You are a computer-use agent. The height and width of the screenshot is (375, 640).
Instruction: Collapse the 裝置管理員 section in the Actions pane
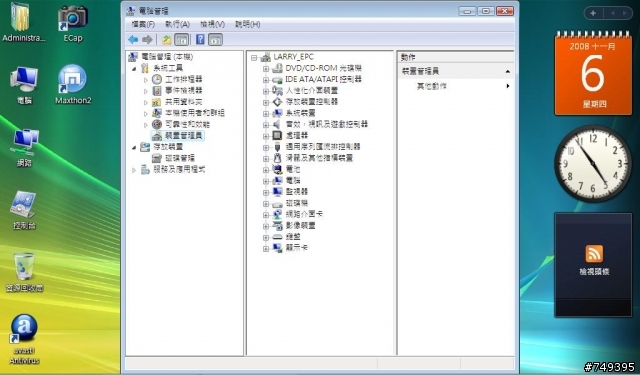click(507, 71)
